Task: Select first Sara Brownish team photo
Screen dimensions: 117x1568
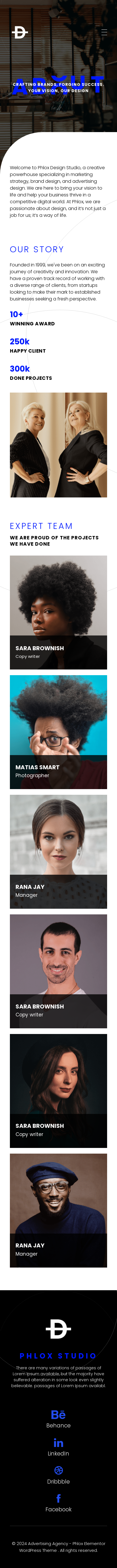Action: pyautogui.click(x=58, y=612)
